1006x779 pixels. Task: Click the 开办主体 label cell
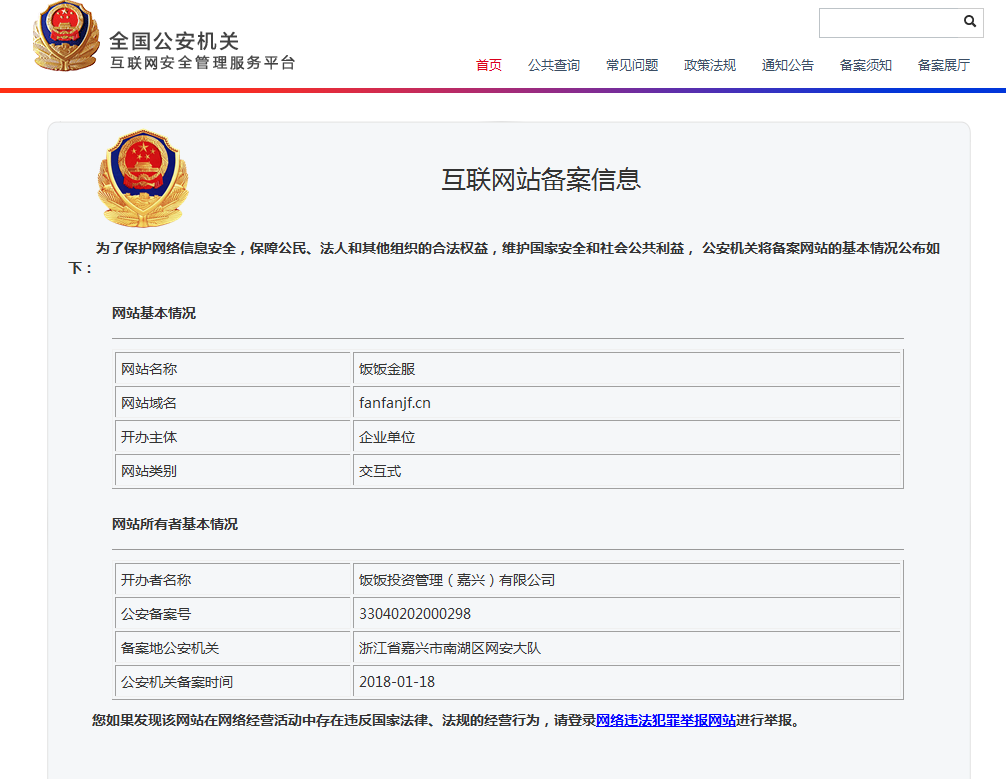pyautogui.click(x=232, y=437)
